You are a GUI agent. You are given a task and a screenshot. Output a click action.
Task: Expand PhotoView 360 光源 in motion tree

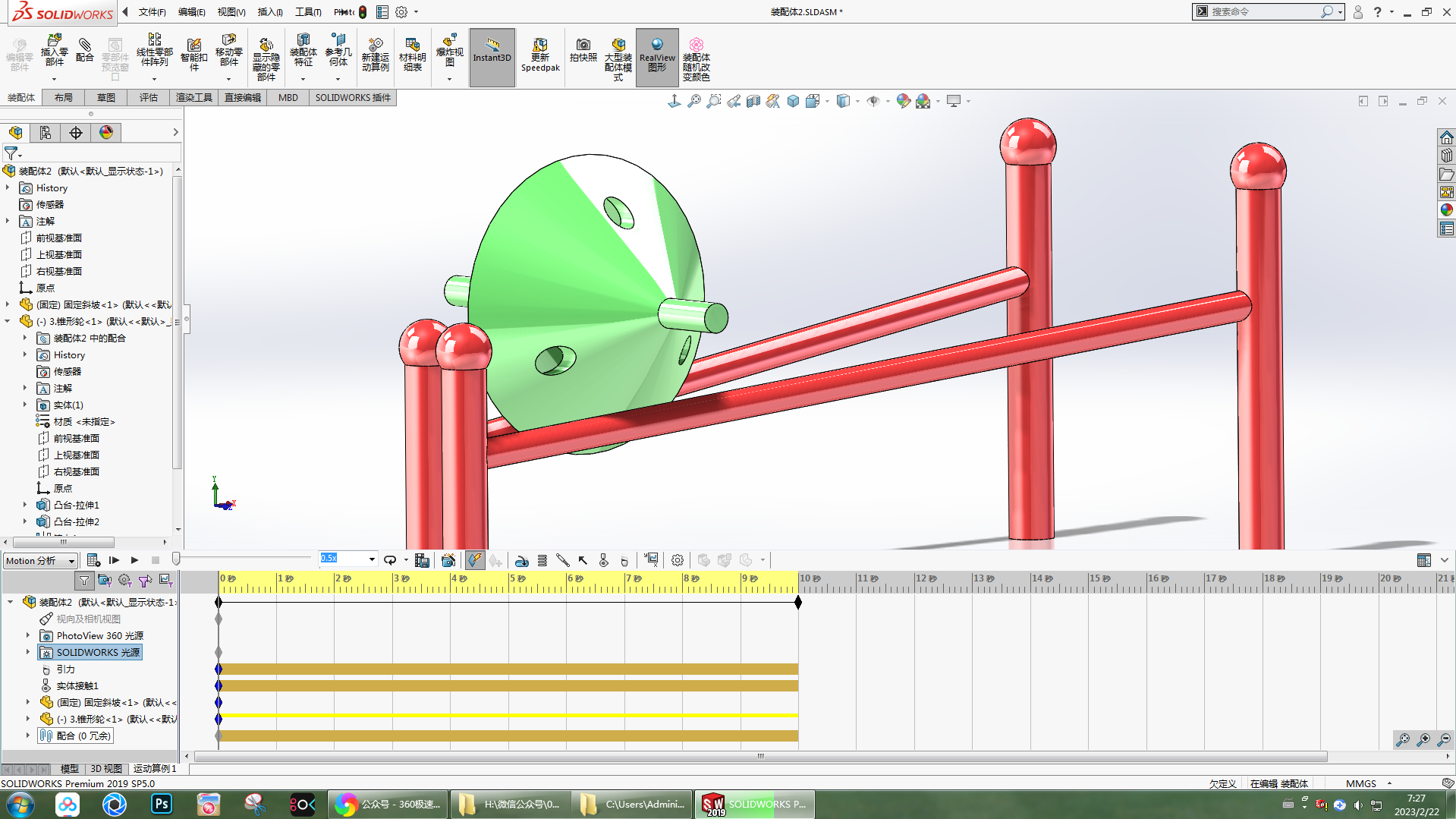(x=28, y=635)
